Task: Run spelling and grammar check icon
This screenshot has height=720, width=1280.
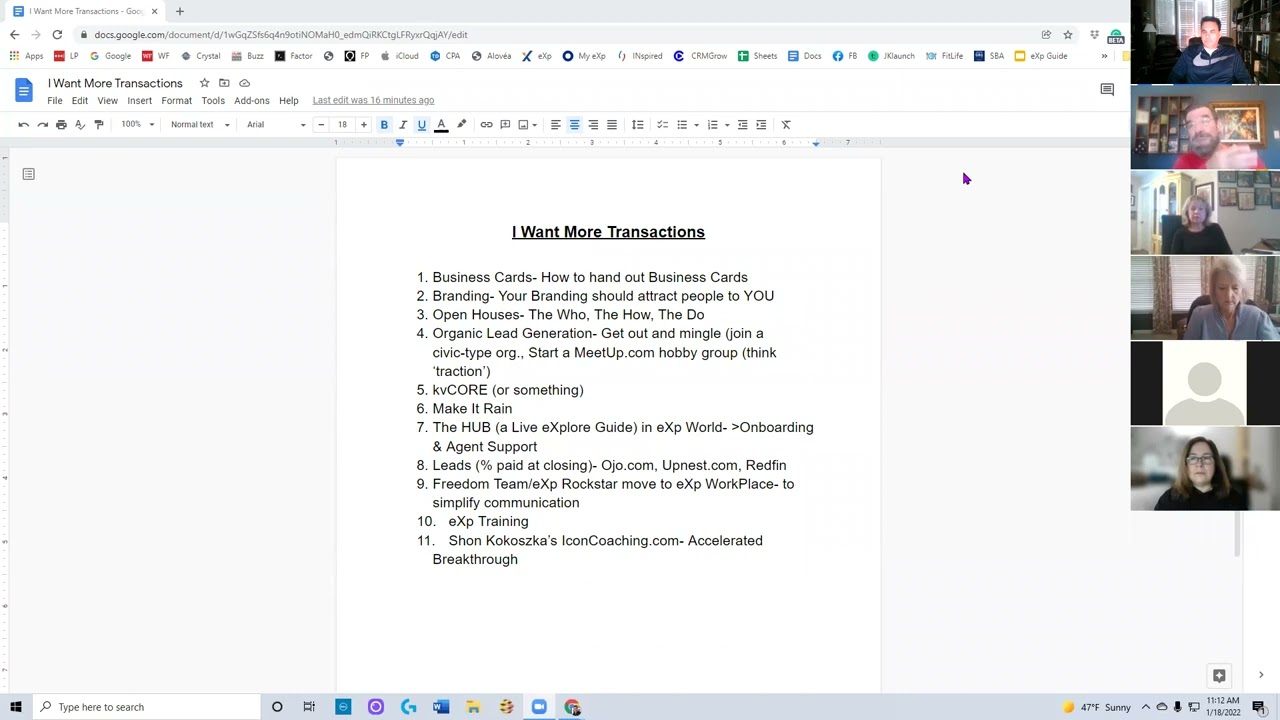Action: pos(80,125)
